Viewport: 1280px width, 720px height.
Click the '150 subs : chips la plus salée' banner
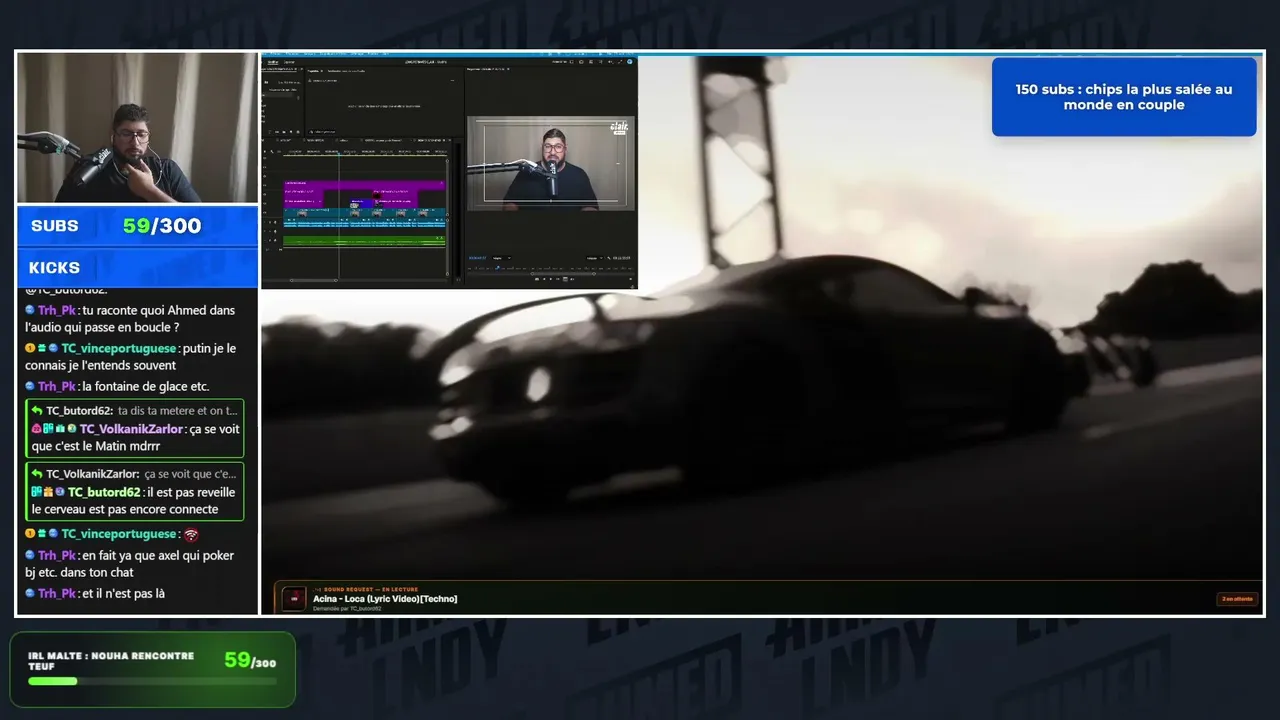point(1124,97)
